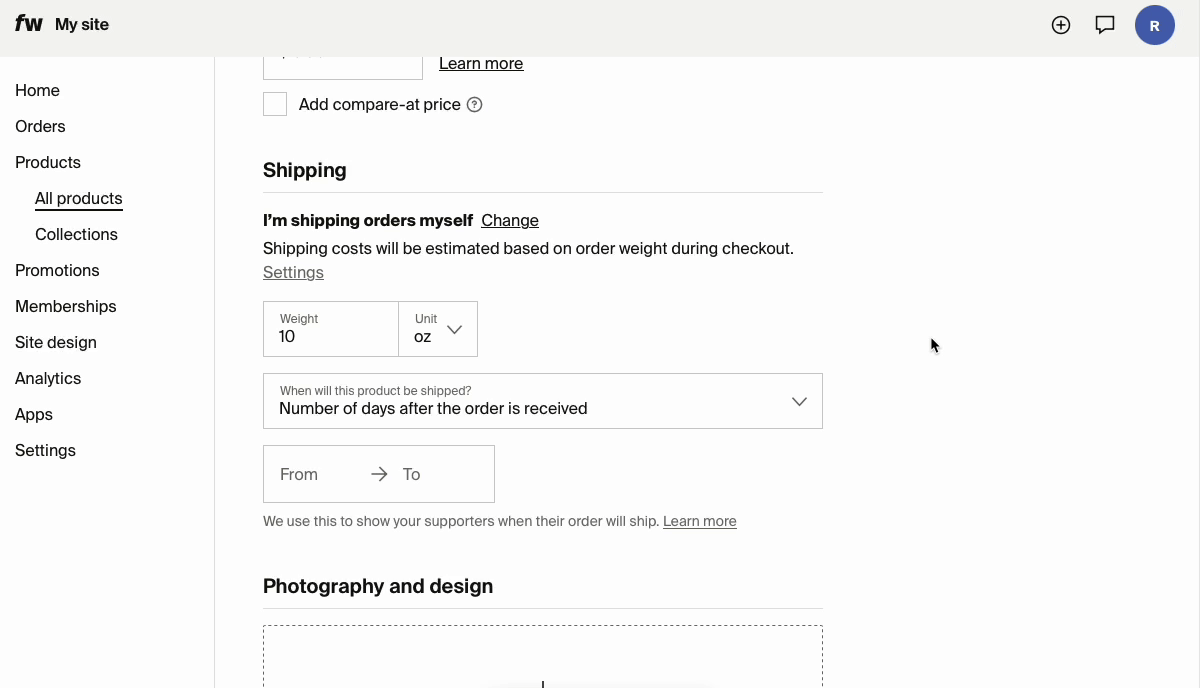Click Change shipping method link
The height and width of the screenshot is (688, 1200).
coord(510,220)
